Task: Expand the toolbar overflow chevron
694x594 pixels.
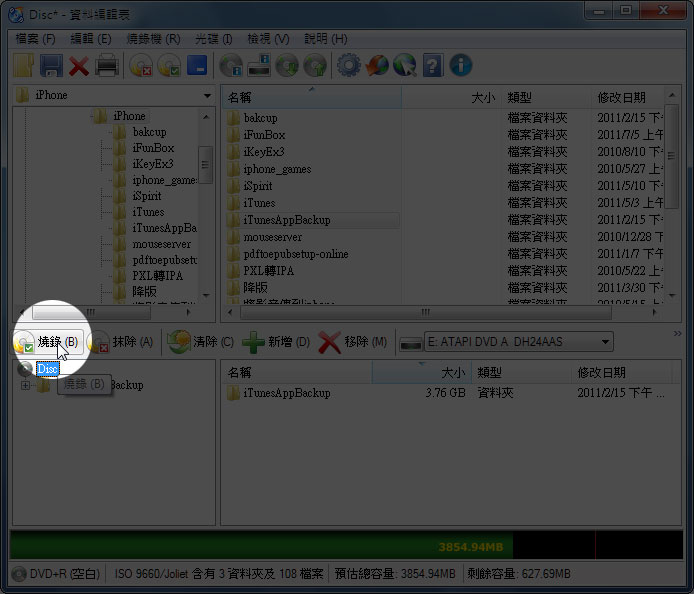Action: coord(677,334)
